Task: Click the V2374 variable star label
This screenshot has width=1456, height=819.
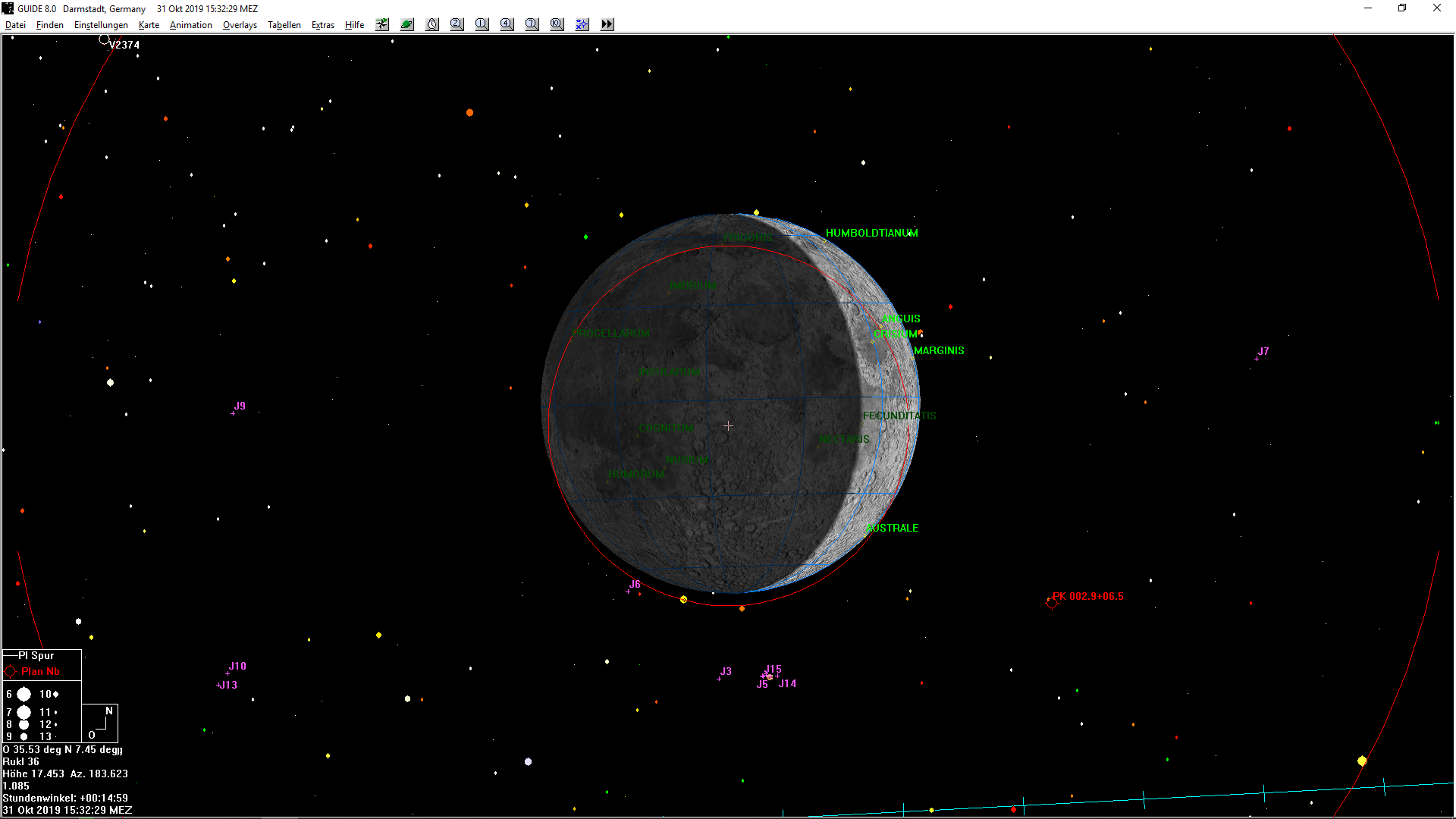Action: [x=124, y=45]
